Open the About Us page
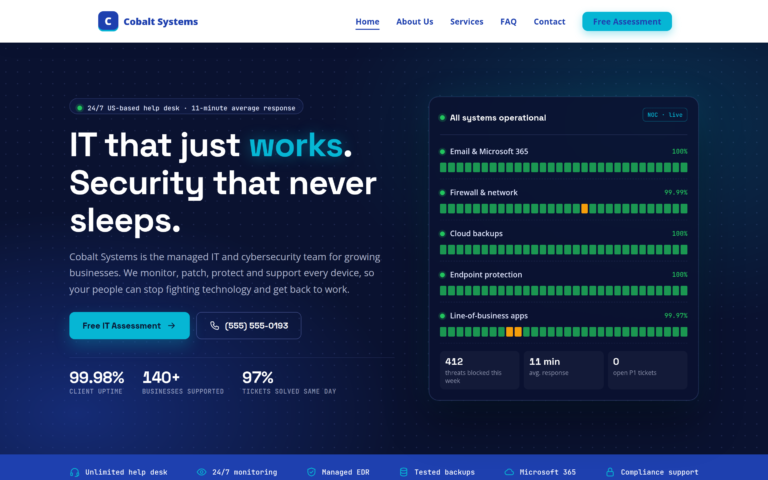Screen dimensions: 768x480 (414, 22)
